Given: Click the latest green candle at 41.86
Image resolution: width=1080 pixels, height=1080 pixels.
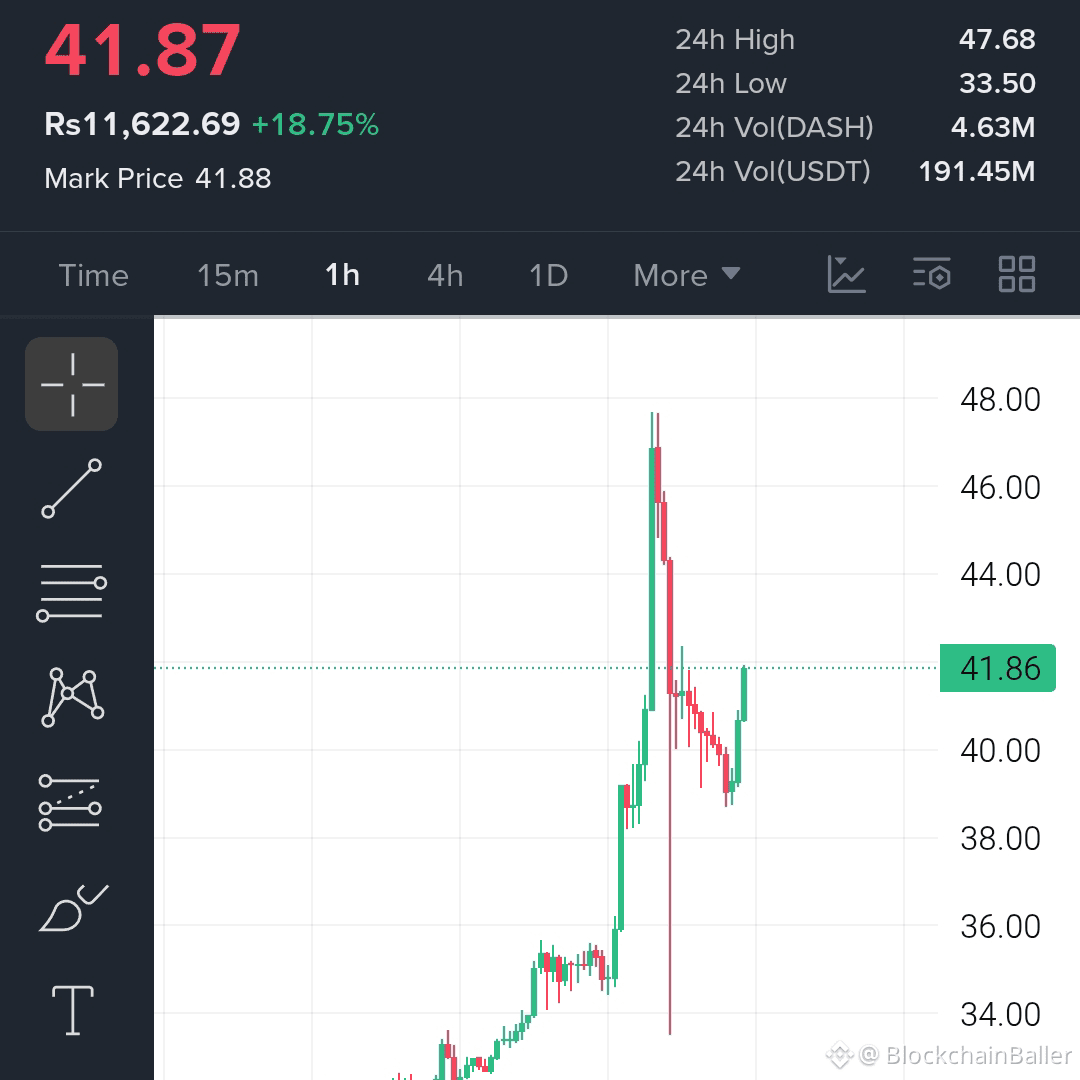Looking at the screenshot, I should point(744,694).
